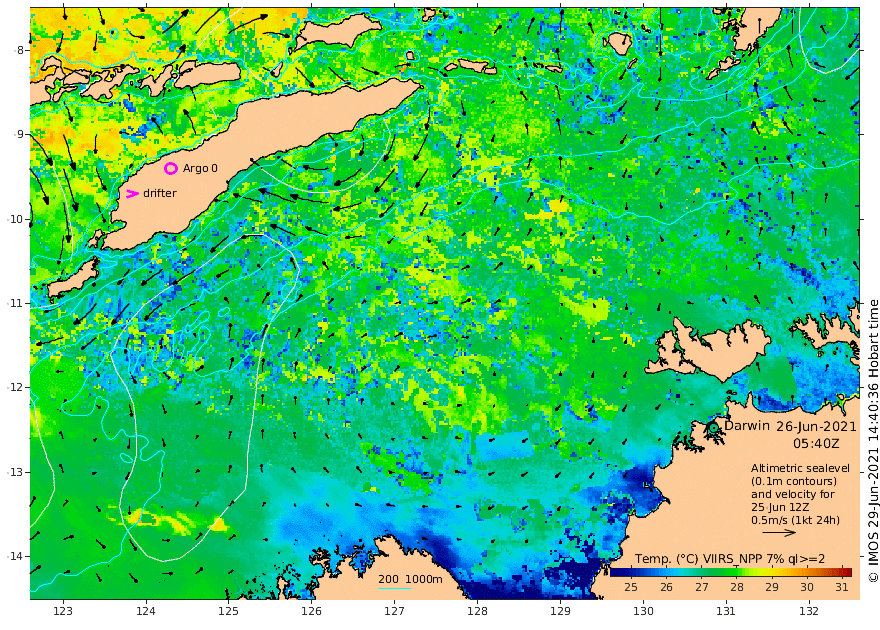Click color bar tick label 30
Image resolution: width=880 pixels, height=630 pixels.
click(x=807, y=587)
